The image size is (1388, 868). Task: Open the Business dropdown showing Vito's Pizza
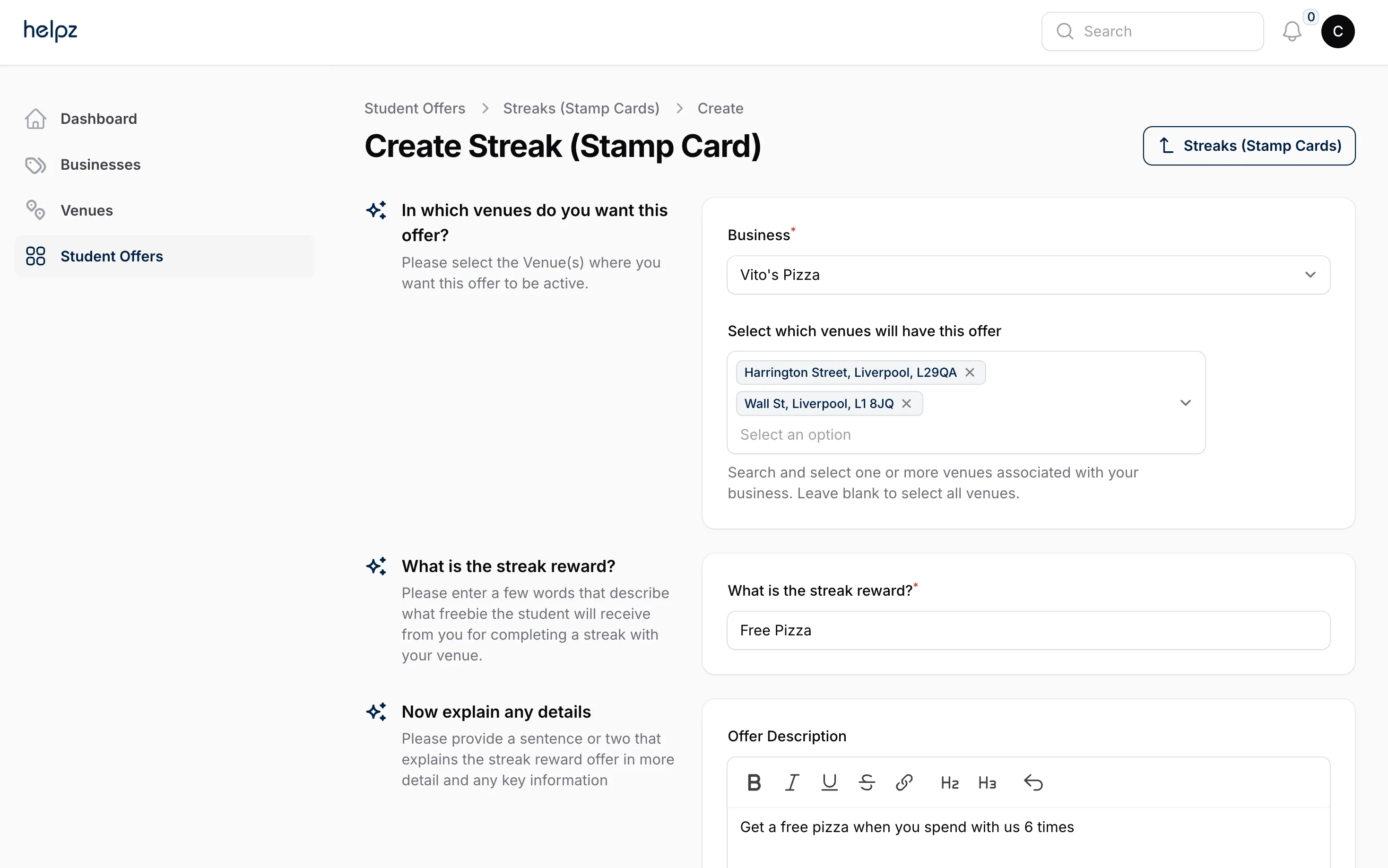[x=1028, y=275]
